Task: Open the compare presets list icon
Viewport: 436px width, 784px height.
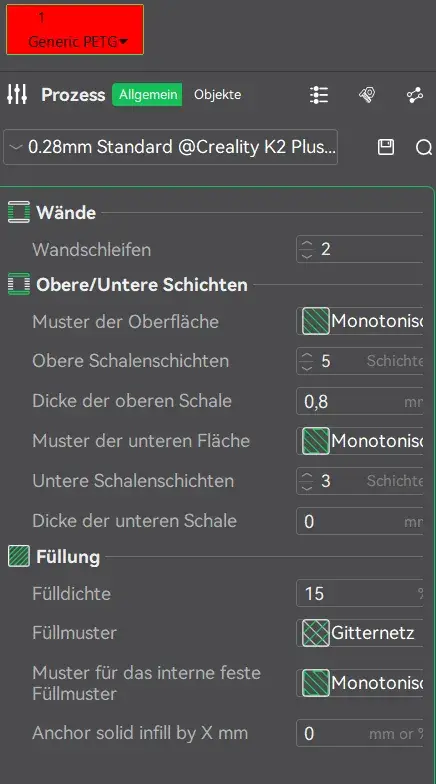Action: tap(318, 94)
